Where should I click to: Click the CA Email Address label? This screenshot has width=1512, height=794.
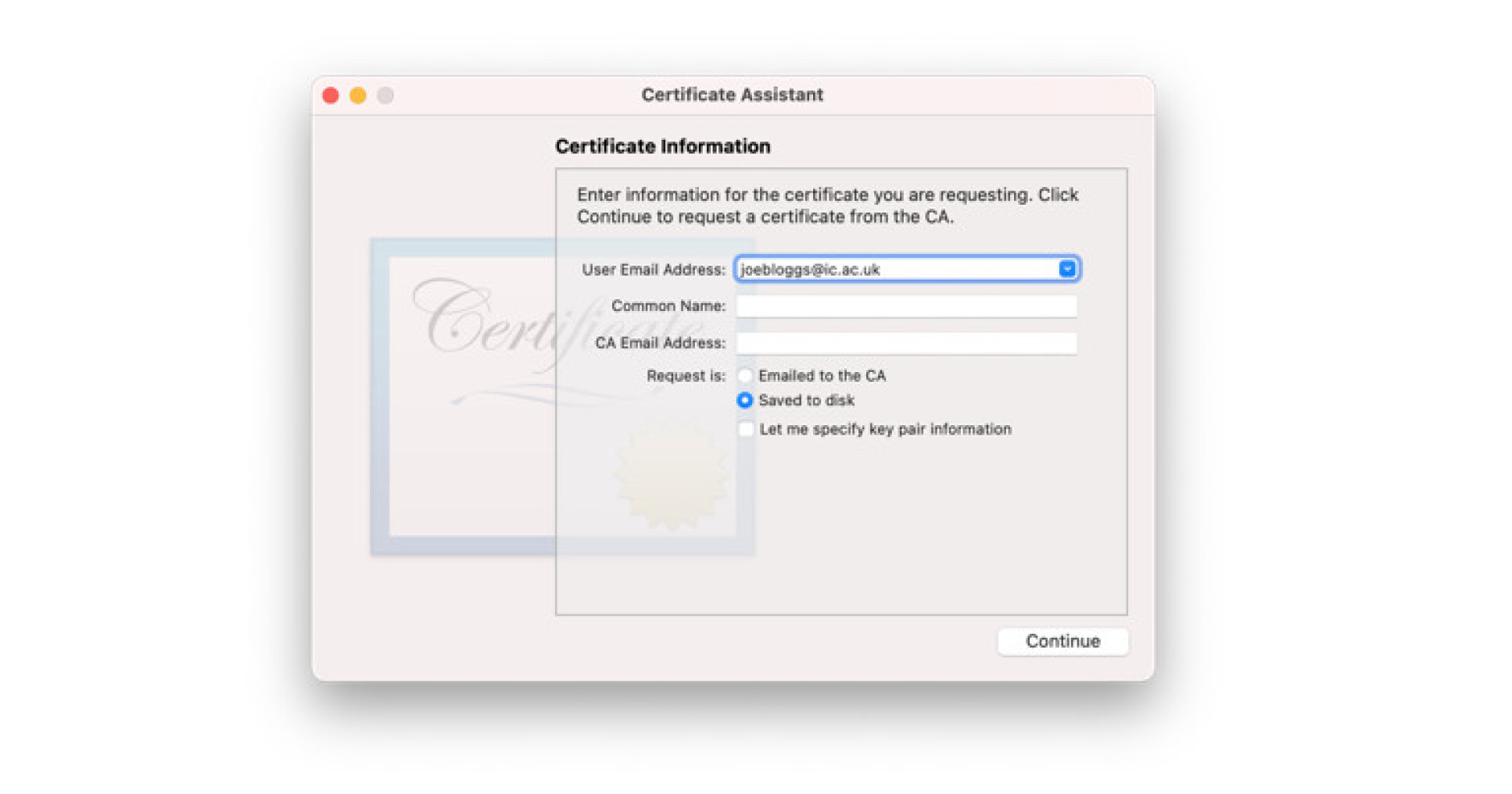click(x=660, y=342)
